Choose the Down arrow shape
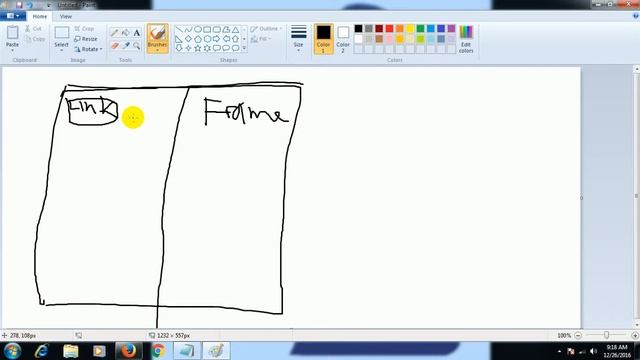 pos(179,48)
